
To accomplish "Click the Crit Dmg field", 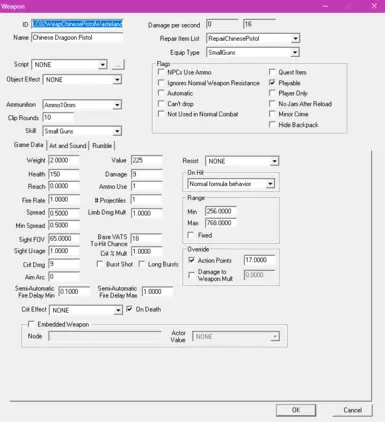I will click(x=64, y=264).
